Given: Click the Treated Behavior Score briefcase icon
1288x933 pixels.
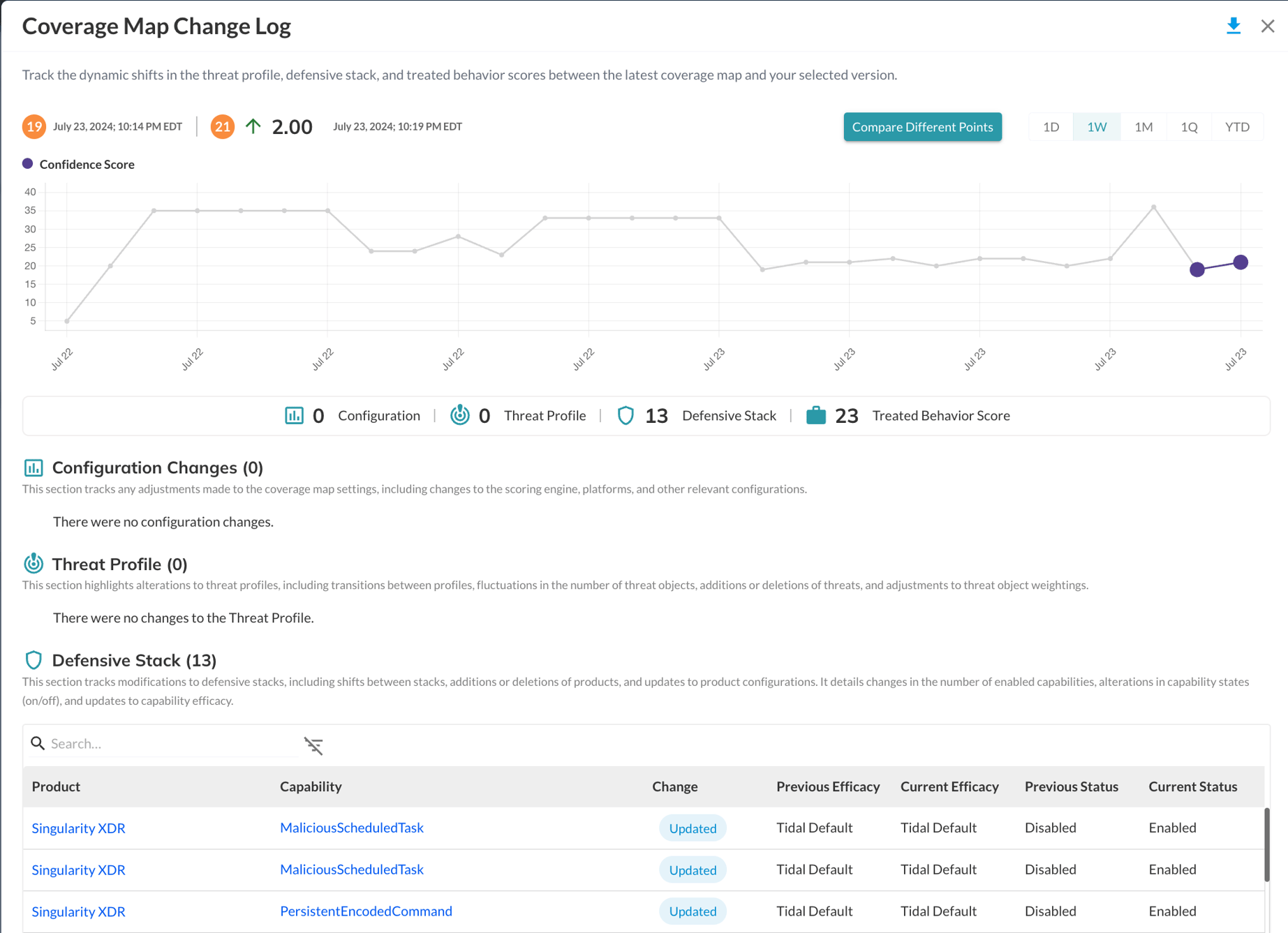Looking at the screenshot, I should [x=815, y=415].
